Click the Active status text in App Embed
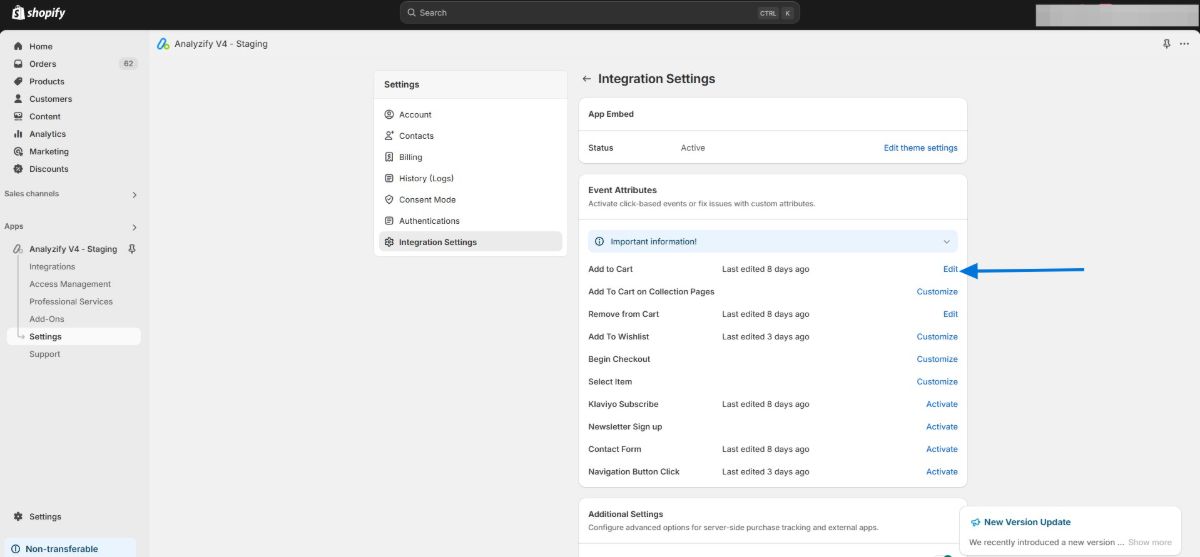The image size is (1200, 557). click(x=693, y=148)
